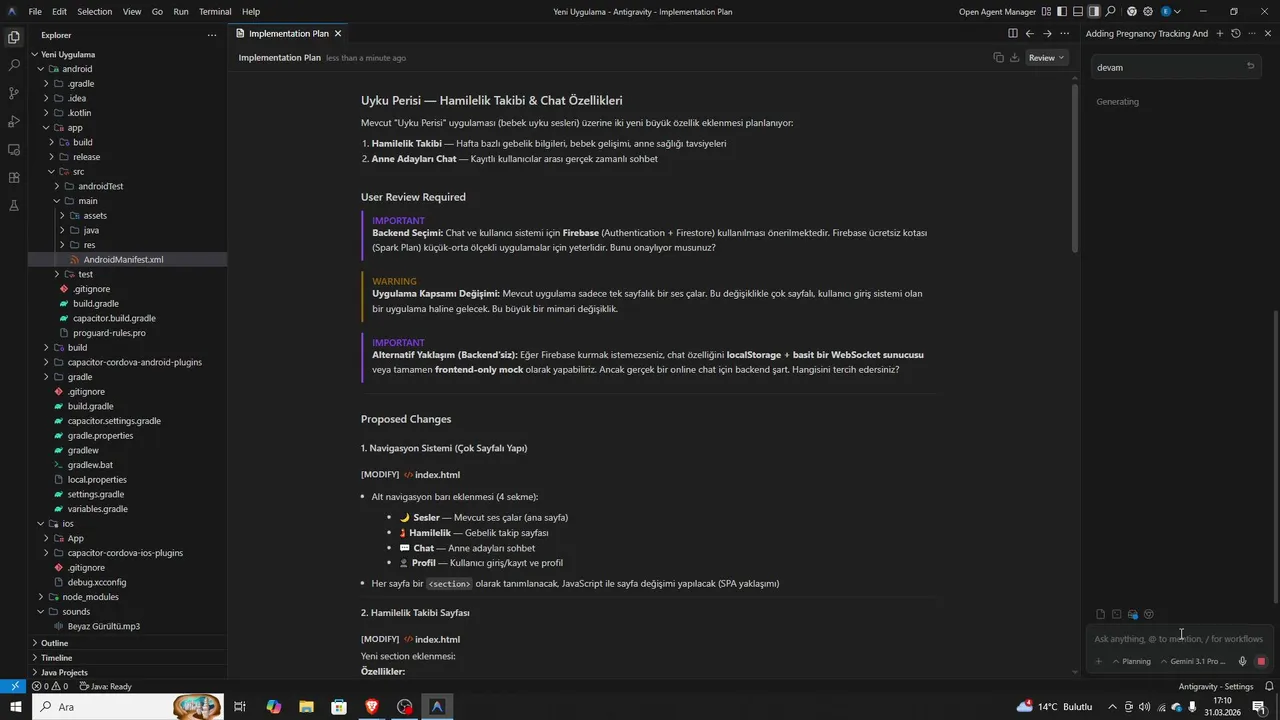The height and width of the screenshot is (720, 1280).
Task: Click the file artifact icon above chat input
Action: 1101,615
